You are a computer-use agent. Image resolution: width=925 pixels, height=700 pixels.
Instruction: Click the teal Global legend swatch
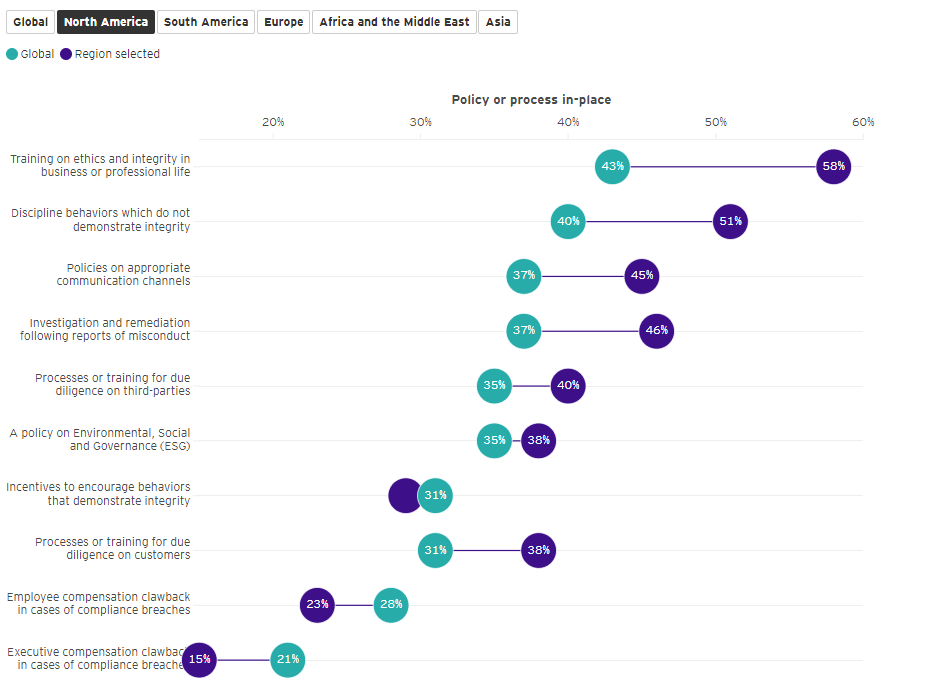pyautogui.click(x=12, y=54)
